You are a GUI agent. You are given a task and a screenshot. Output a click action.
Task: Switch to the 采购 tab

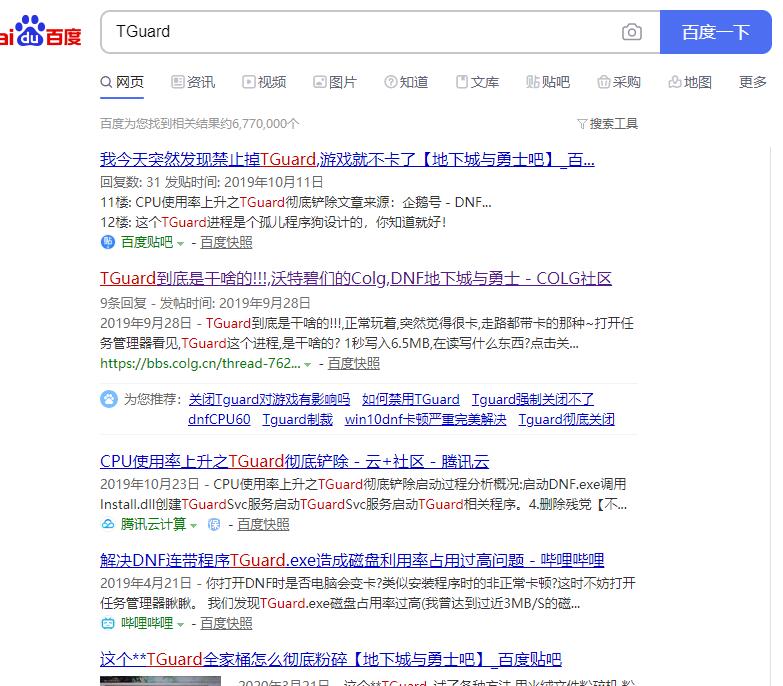[619, 82]
